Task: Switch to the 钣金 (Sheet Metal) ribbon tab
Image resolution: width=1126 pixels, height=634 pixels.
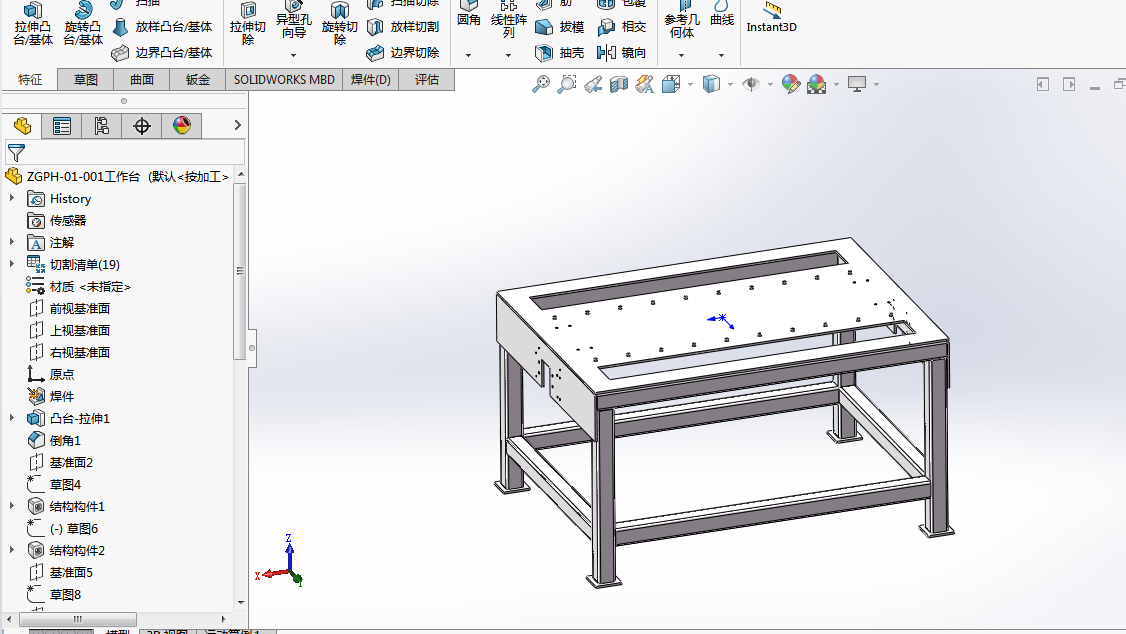Action: (197, 80)
